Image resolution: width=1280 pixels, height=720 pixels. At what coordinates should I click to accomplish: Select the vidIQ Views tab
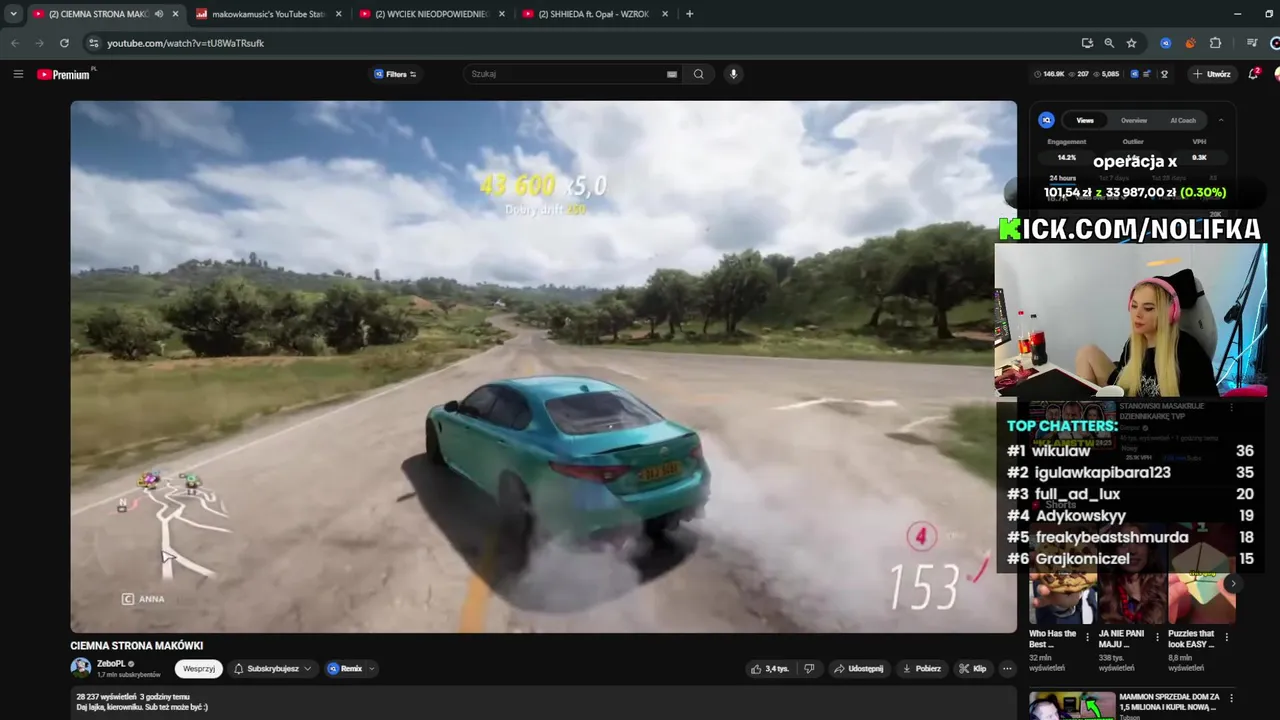coord(1085,120)
